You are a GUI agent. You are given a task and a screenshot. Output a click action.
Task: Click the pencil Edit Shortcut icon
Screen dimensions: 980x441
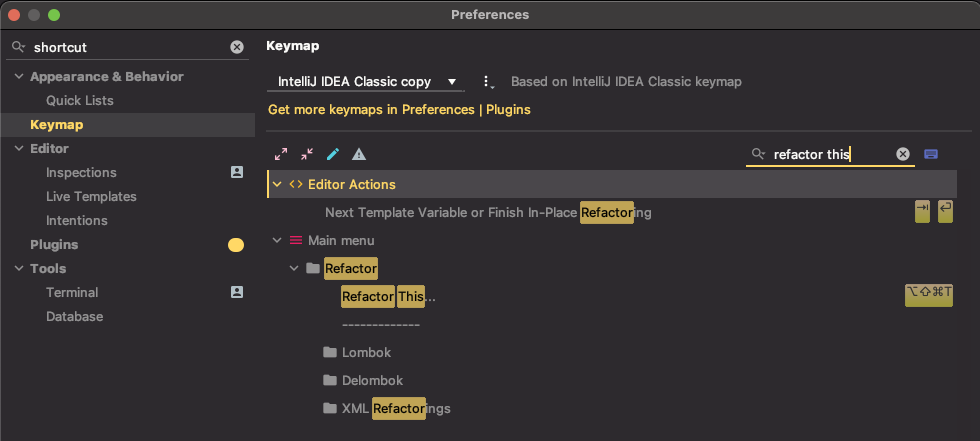332,154
